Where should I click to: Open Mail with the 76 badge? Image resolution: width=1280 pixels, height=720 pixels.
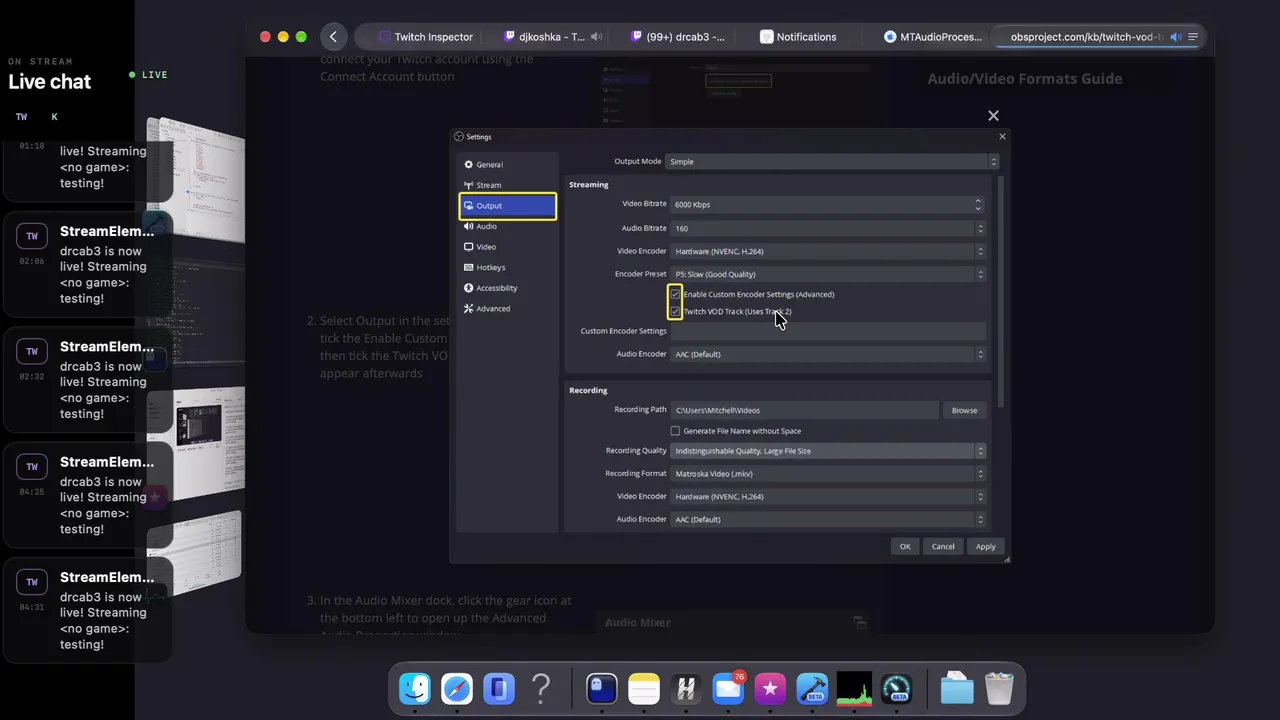point(728,688)
